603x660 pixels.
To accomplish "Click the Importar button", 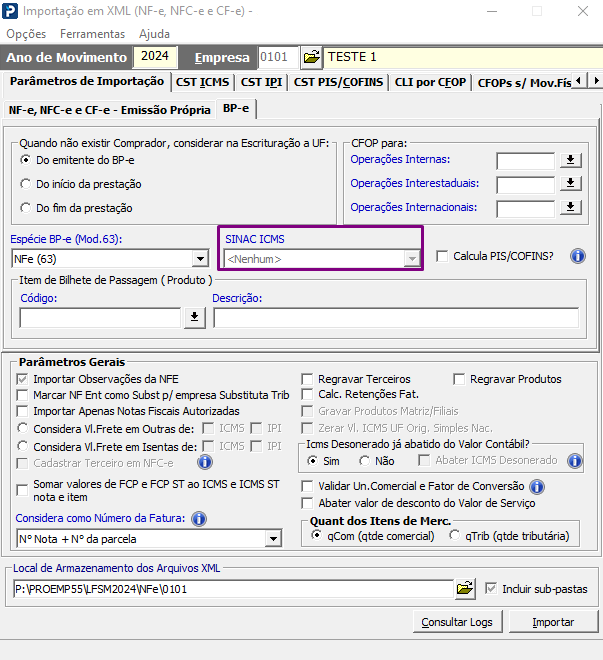I will point(553,622).
